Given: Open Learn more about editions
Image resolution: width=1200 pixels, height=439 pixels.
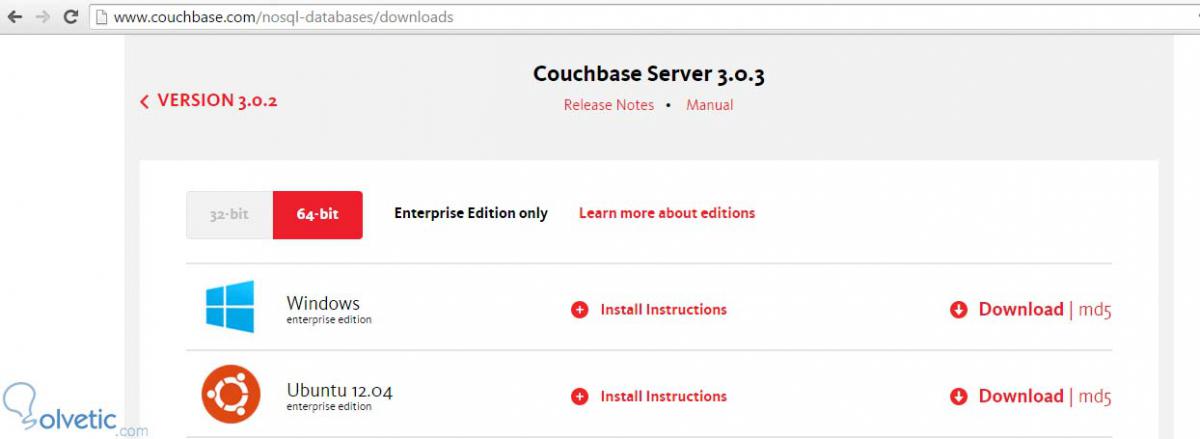Looking at the screenshot, I should point(667,213).
